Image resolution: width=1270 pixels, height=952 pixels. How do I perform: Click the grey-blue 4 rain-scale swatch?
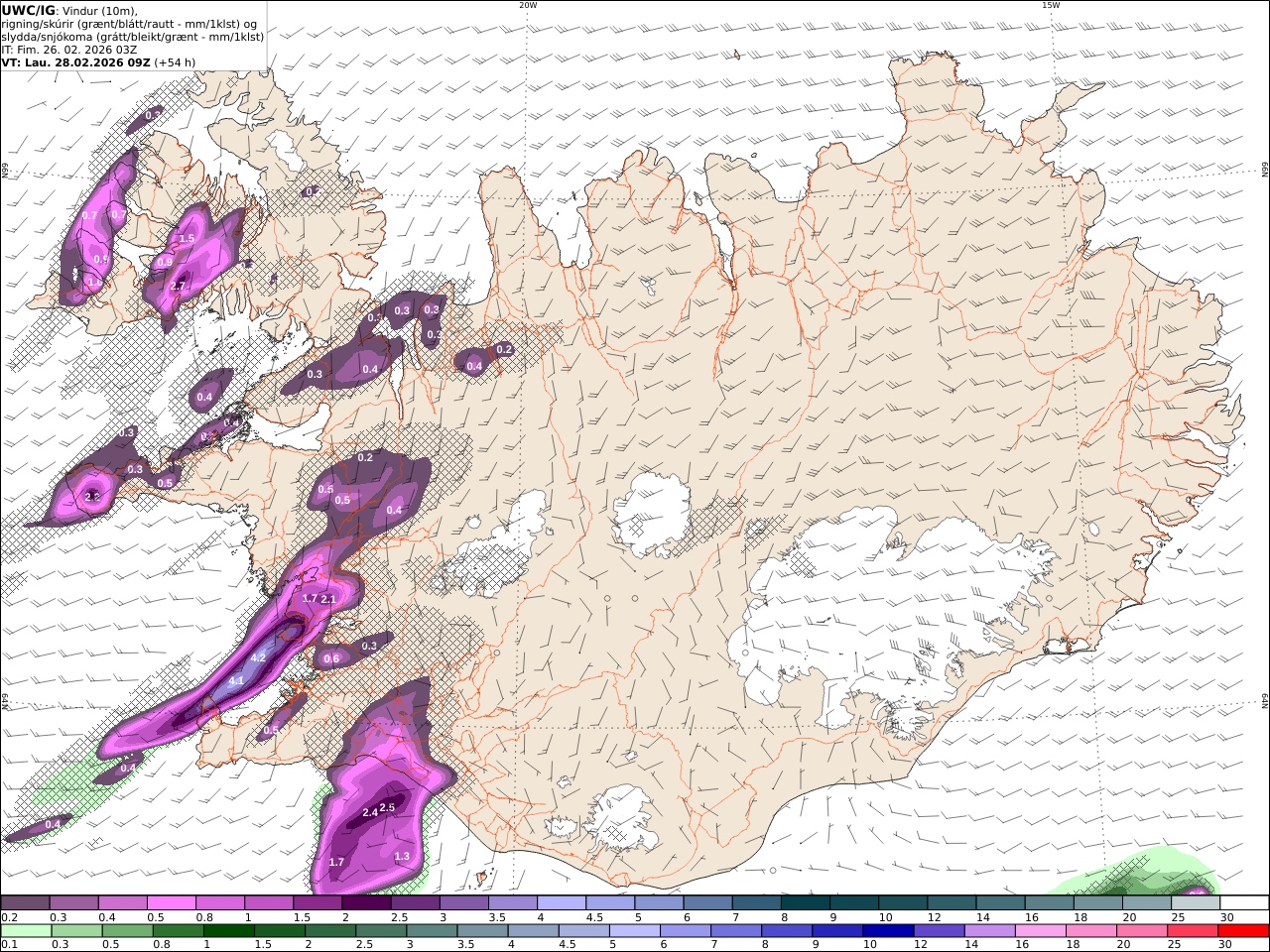(532, 930)
